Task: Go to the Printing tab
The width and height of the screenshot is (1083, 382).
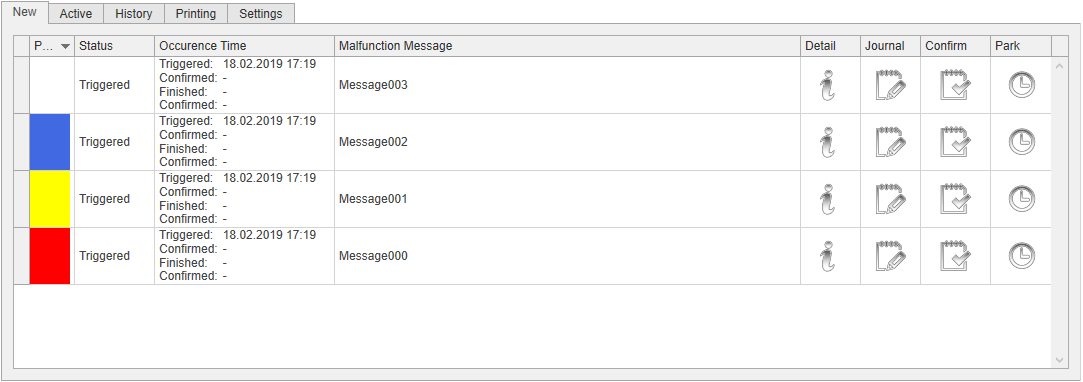Action: coord(195,14)
